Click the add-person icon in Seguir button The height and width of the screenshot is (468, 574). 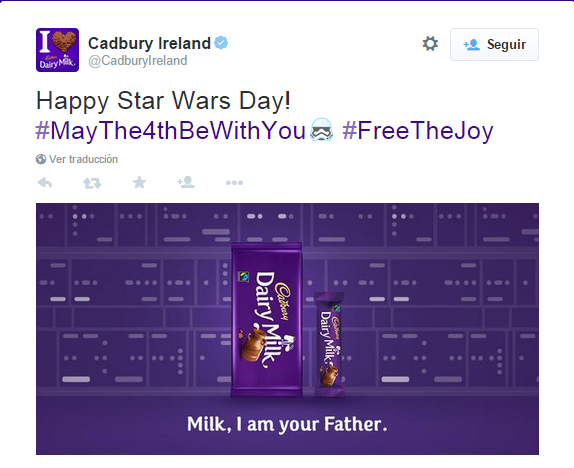click(x=472, y=45)
